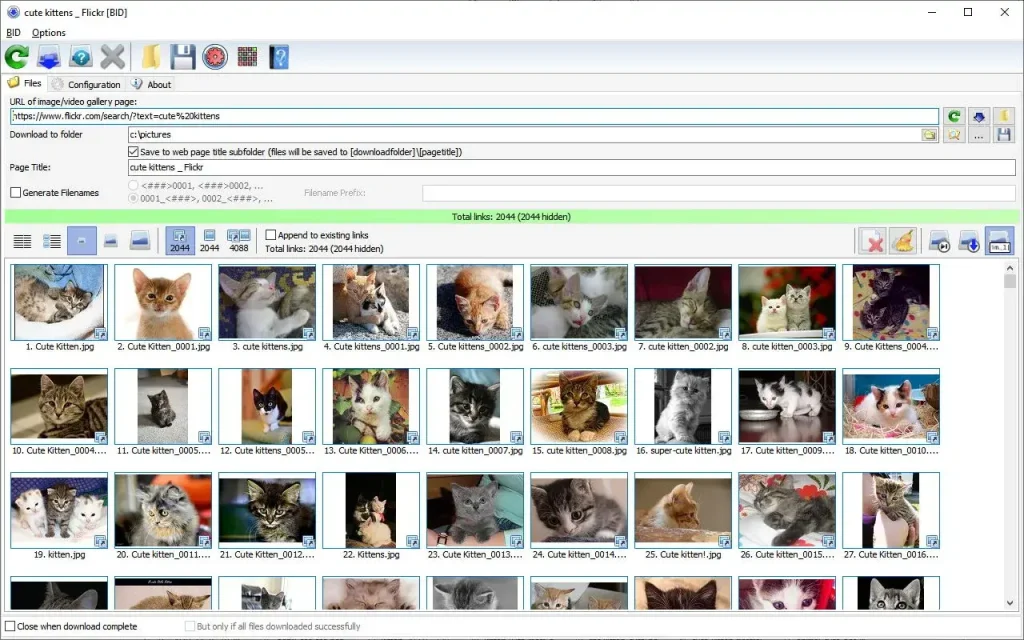Enable Append to existing links
This screenshot has width=1024, height=640.
click(x=270, y=235)
